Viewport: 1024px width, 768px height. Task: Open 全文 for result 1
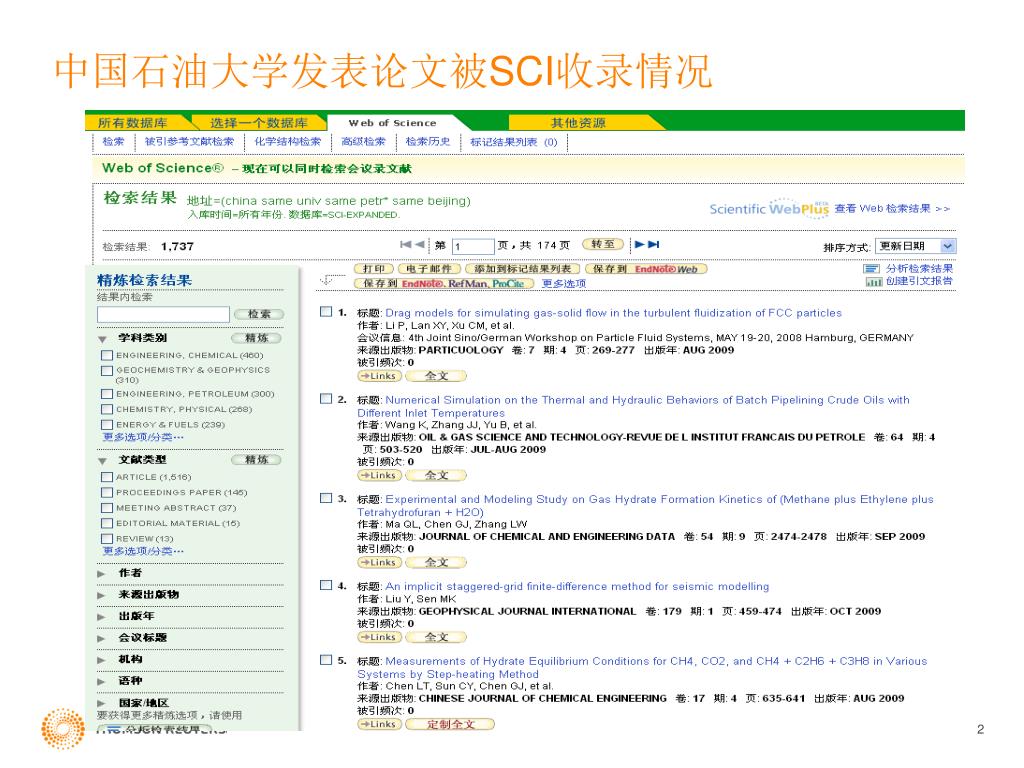coord(436,376)
